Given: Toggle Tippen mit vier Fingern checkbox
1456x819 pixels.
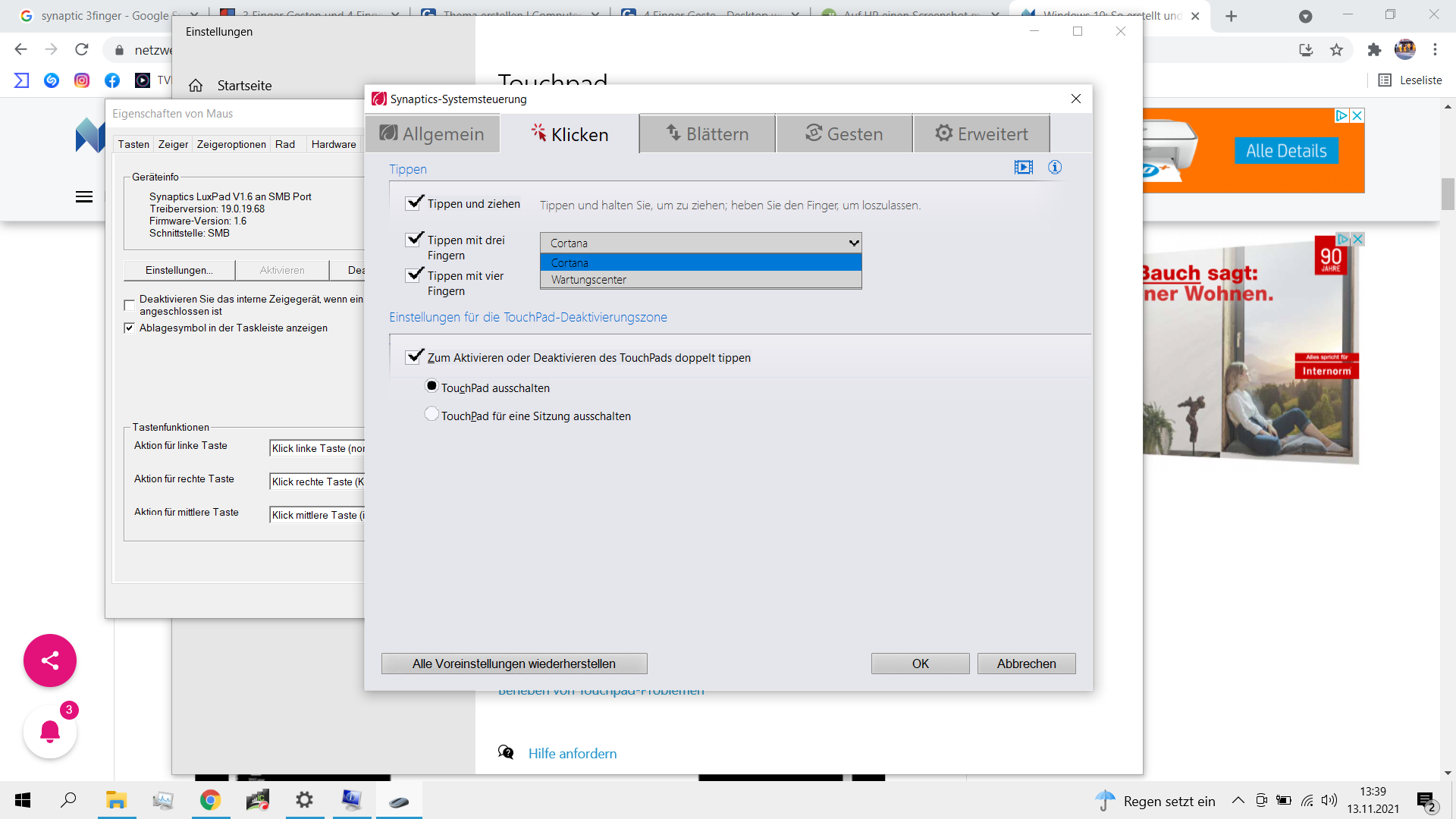Looking at the screenshot, I should coord(414,275).
